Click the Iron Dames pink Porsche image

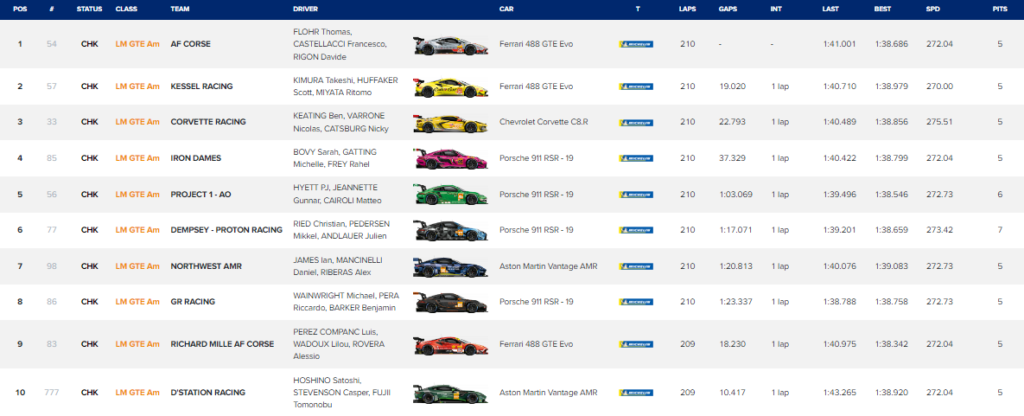click(450, 159)
